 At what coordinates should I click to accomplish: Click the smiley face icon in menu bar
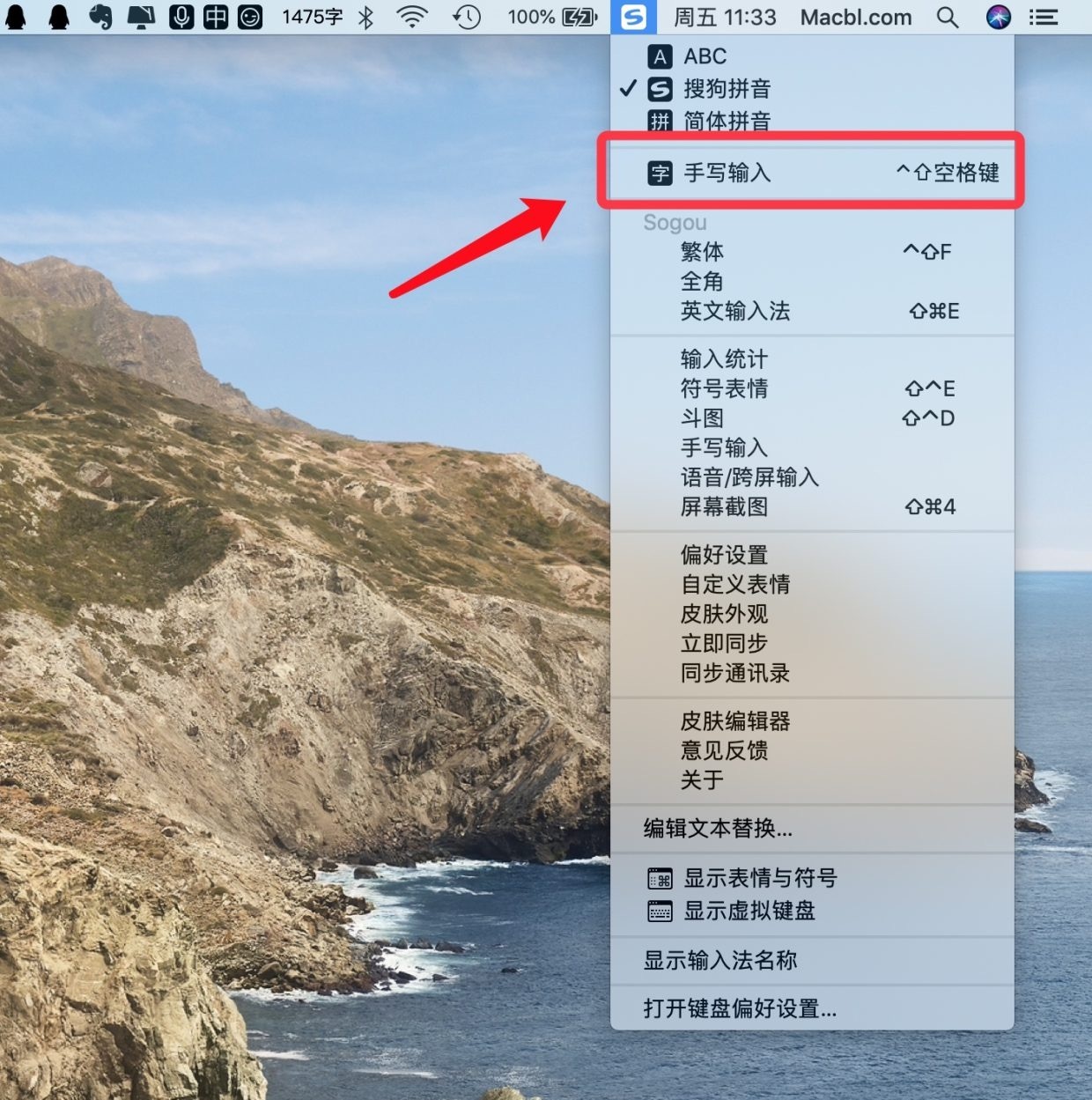pyautogui.click(x=250, y=17)
